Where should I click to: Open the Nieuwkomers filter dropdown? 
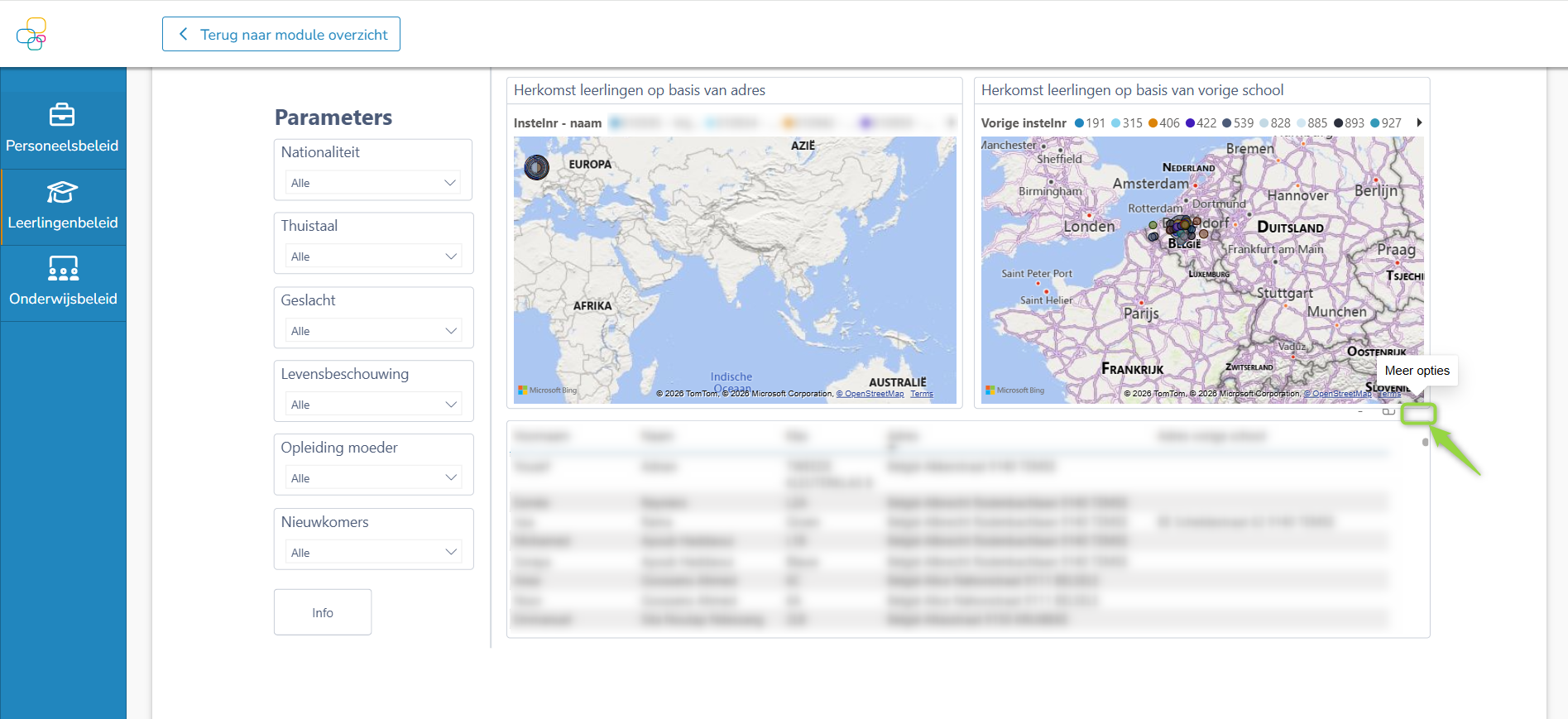[373, 553]
